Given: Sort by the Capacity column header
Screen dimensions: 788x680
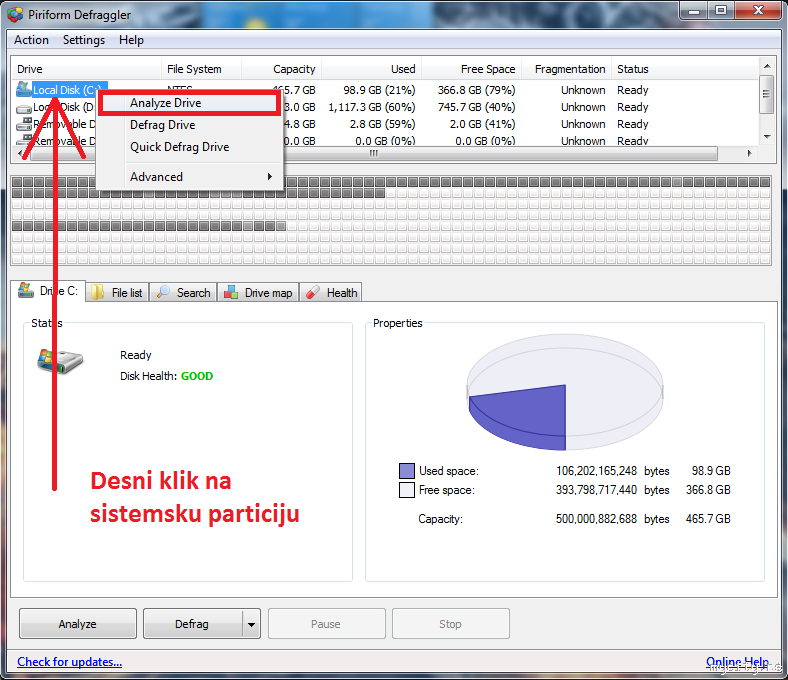Looking at the screenshot, I should point(281,69).
